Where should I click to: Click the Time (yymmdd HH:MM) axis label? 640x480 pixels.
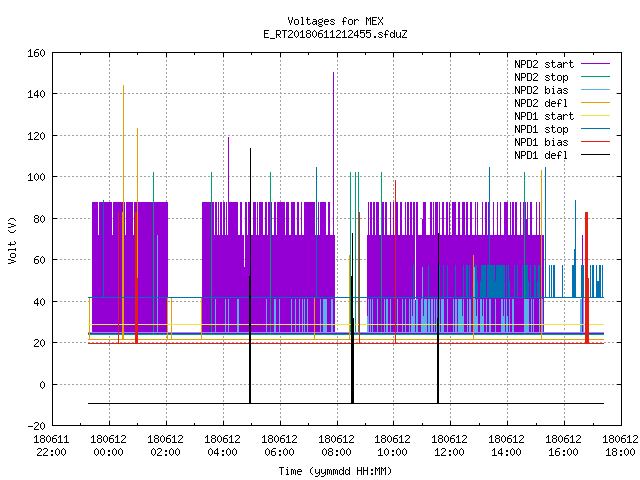[335, 471]
